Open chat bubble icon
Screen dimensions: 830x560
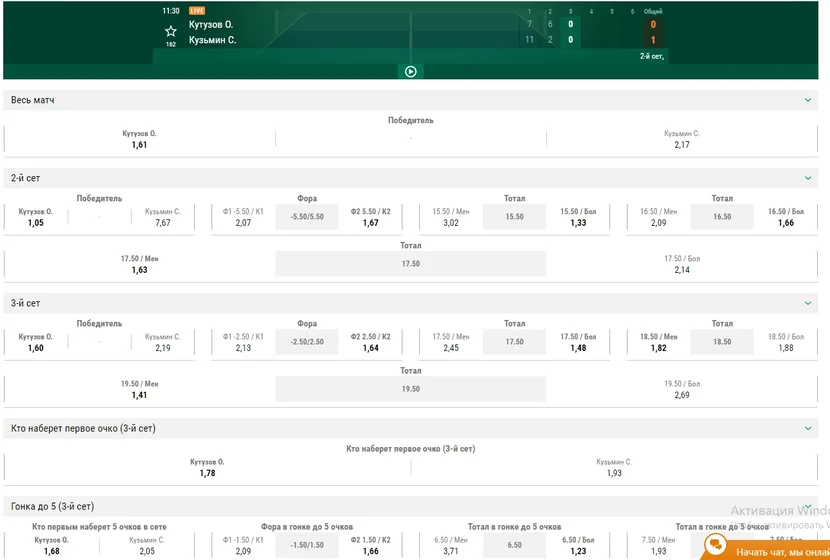pos(716,544)
